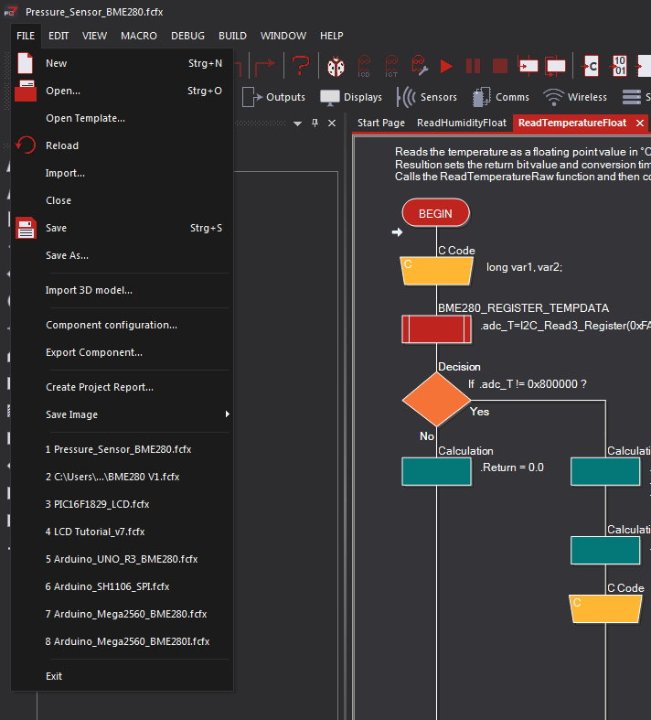
Task: Open the panel options dropdown arrow
Action: tap(297, 124)
